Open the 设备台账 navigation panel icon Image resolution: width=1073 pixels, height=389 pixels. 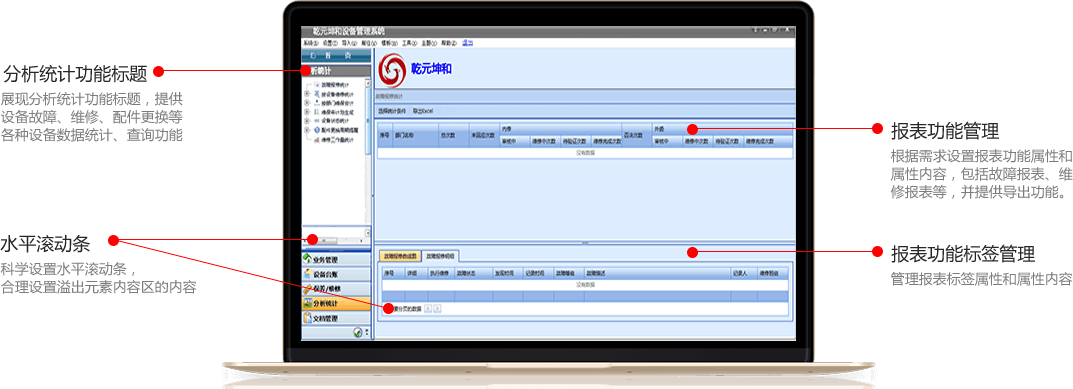point(307,274)
